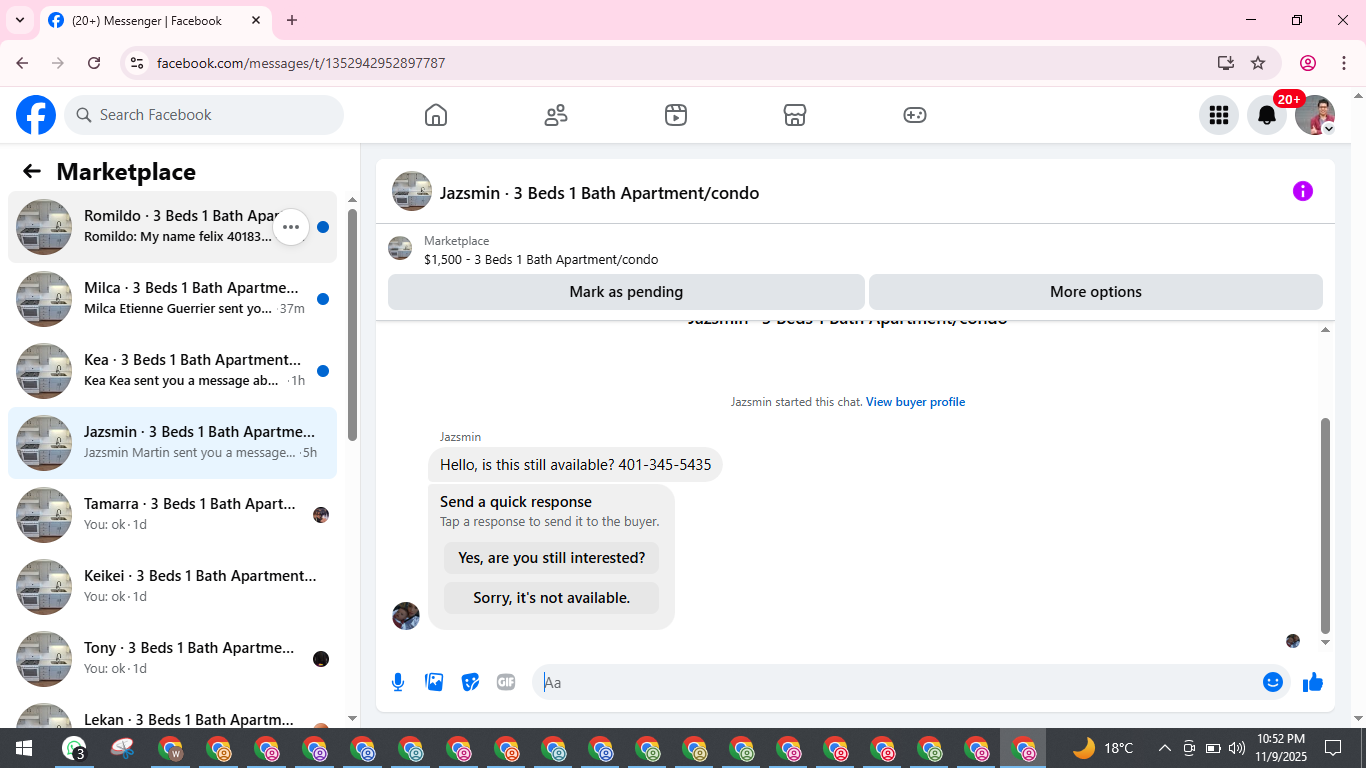This screenshot has width=1366, height=768.
Task: Open the View buyer profile link
Action: (915, 402)
